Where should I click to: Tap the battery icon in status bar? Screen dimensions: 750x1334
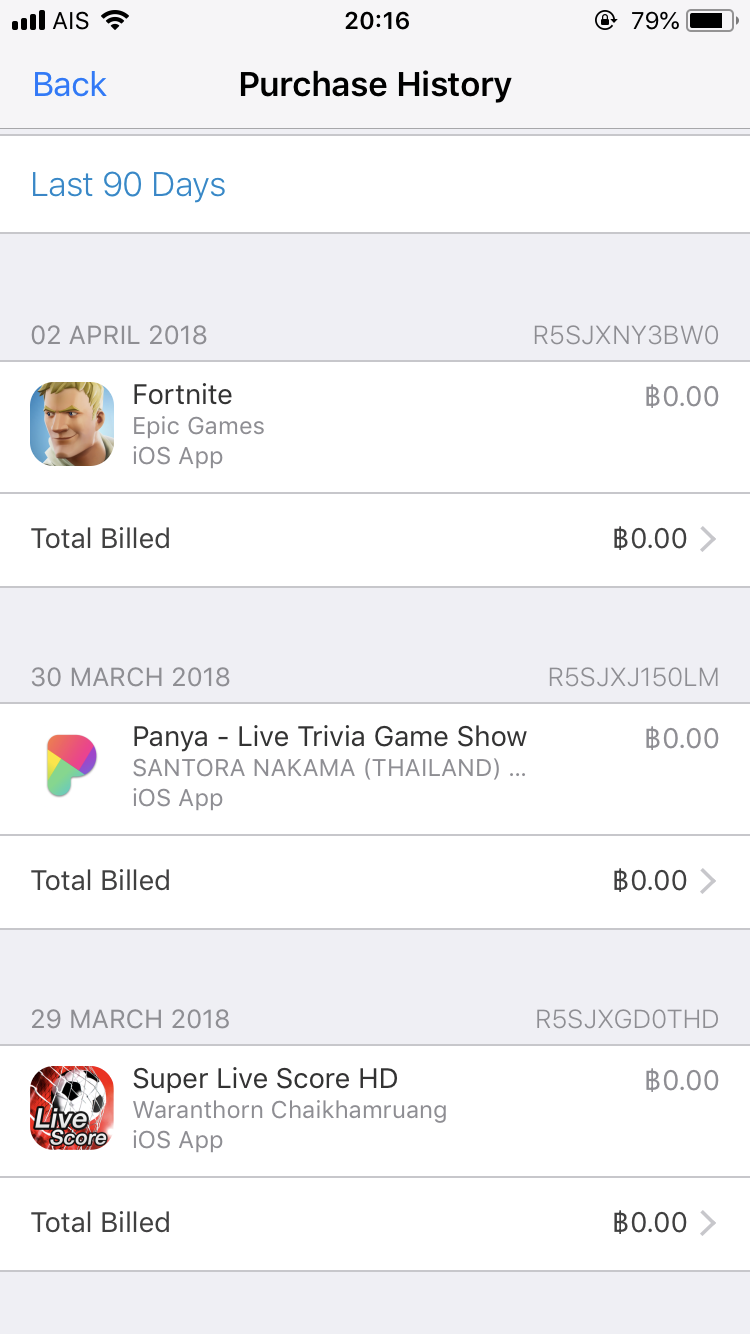(711, 21)
